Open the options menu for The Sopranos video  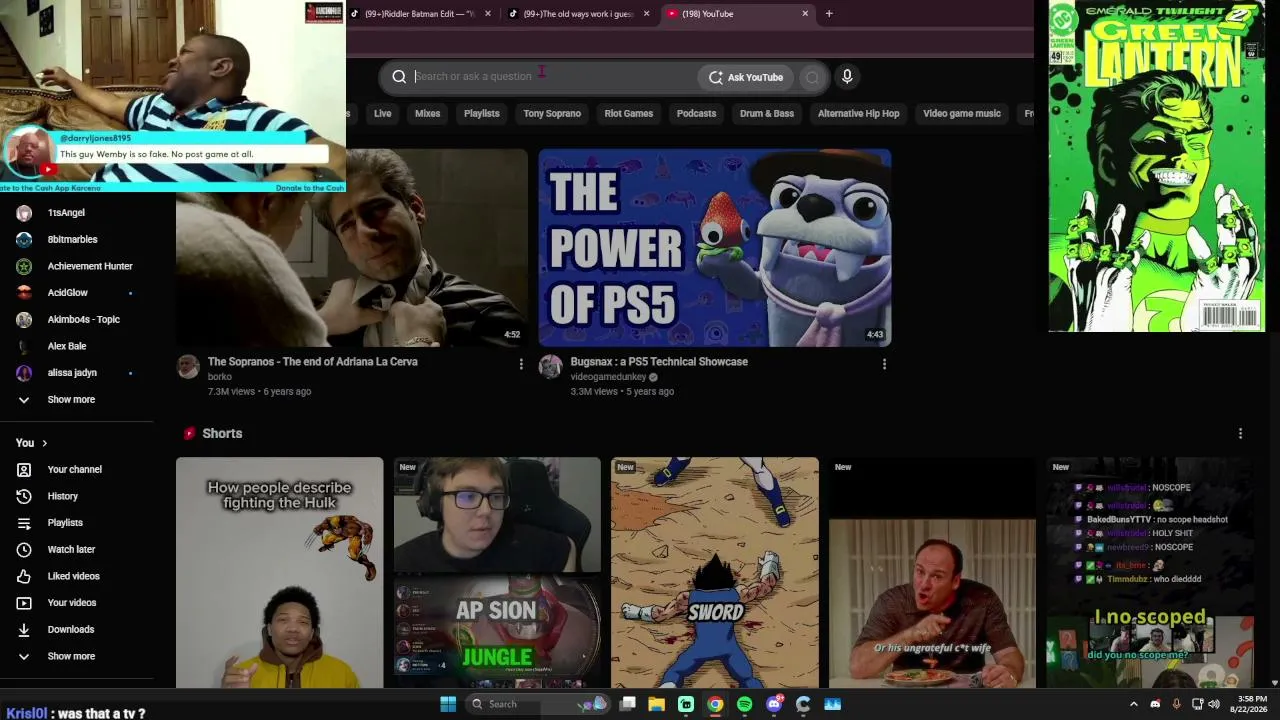pos(521,364)
